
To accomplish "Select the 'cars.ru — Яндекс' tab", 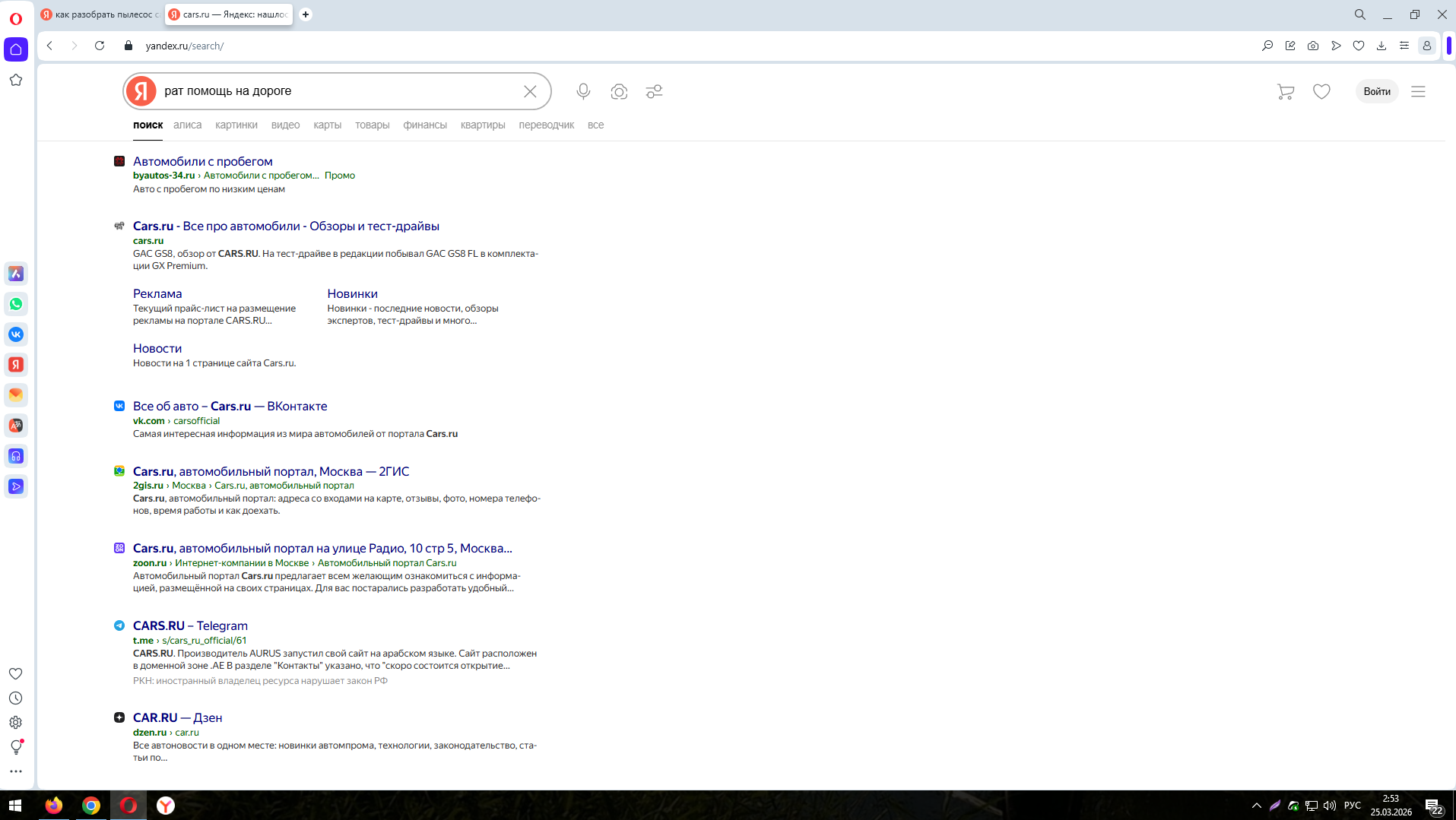I will (x=229, y=14).
